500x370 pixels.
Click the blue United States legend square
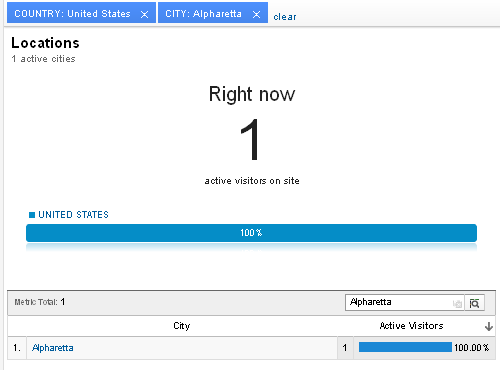coord(32,215)
